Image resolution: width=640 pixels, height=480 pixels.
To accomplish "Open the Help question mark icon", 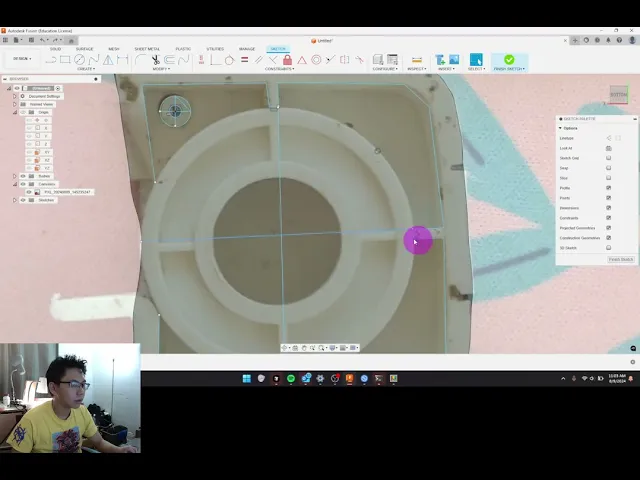I will (619, 40).
